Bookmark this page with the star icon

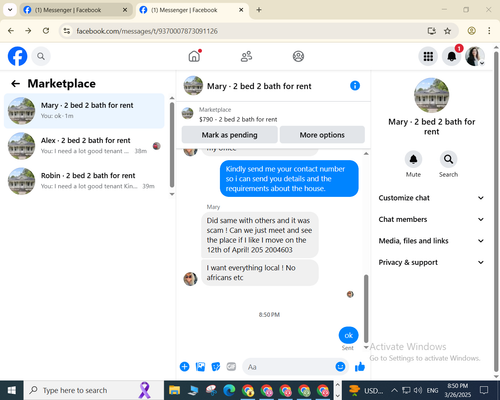pyautogui.click(x=447, y=31)
